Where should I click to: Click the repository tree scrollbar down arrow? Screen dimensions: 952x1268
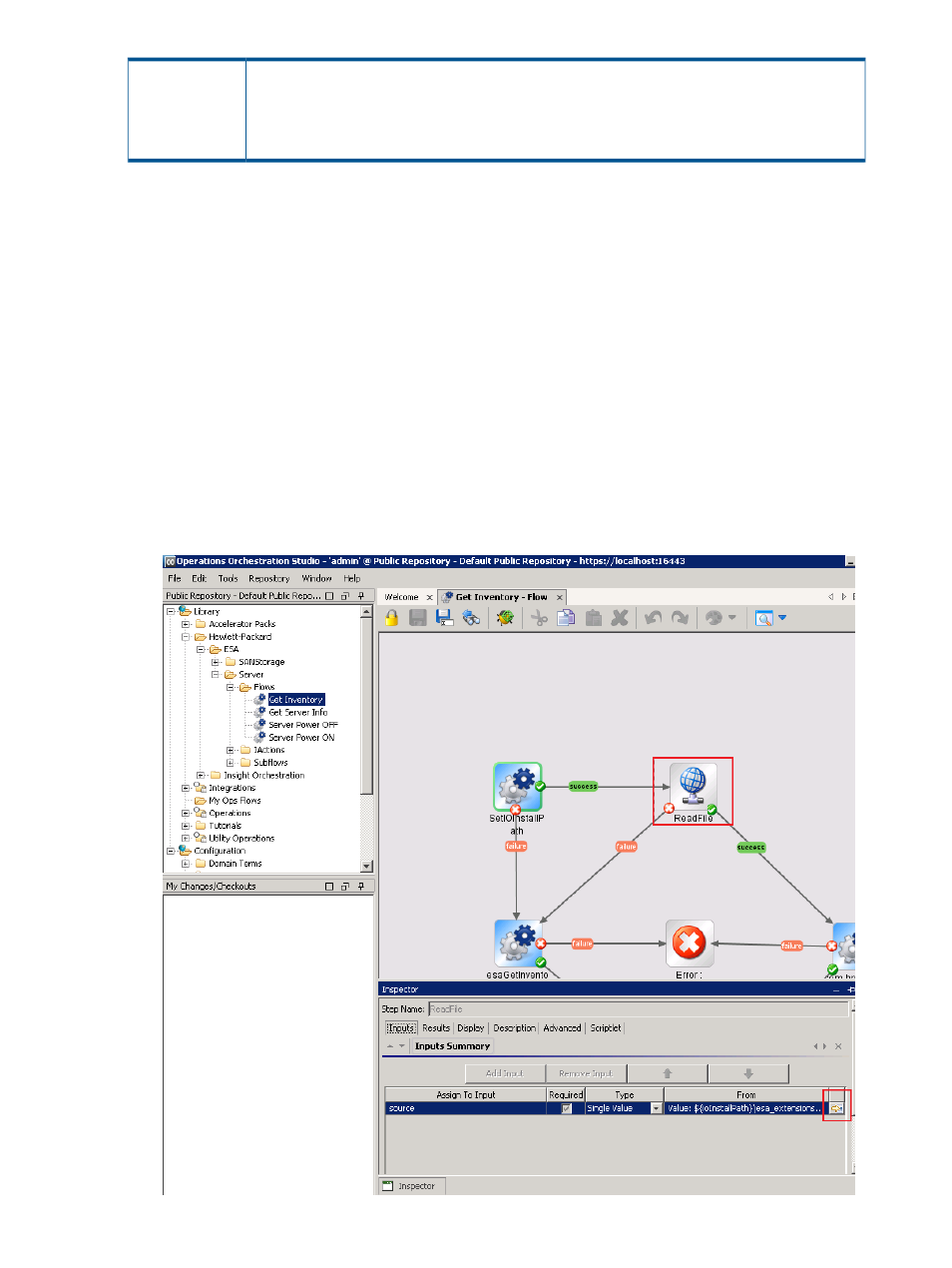(367, 867)
